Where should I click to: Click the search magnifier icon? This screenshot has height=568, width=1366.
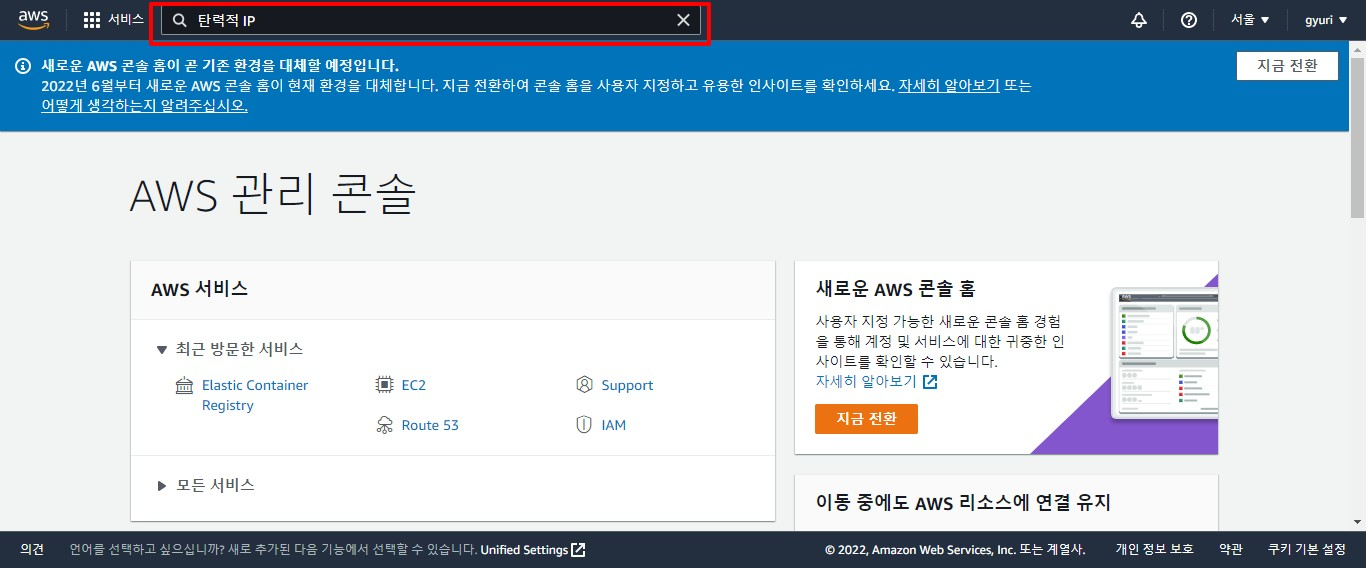(x=180, y=20)
